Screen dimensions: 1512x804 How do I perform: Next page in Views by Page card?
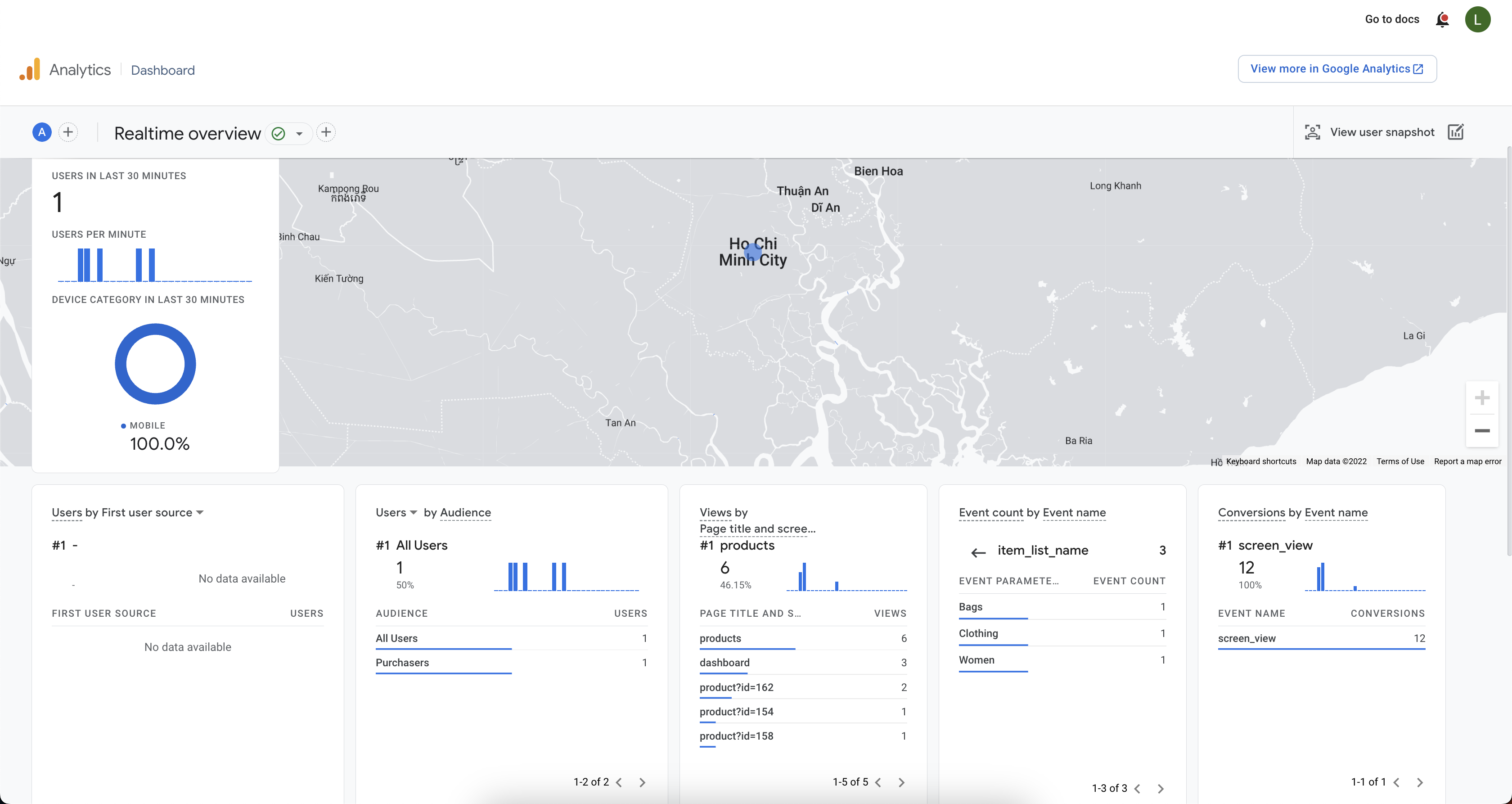tap(901, 782)
